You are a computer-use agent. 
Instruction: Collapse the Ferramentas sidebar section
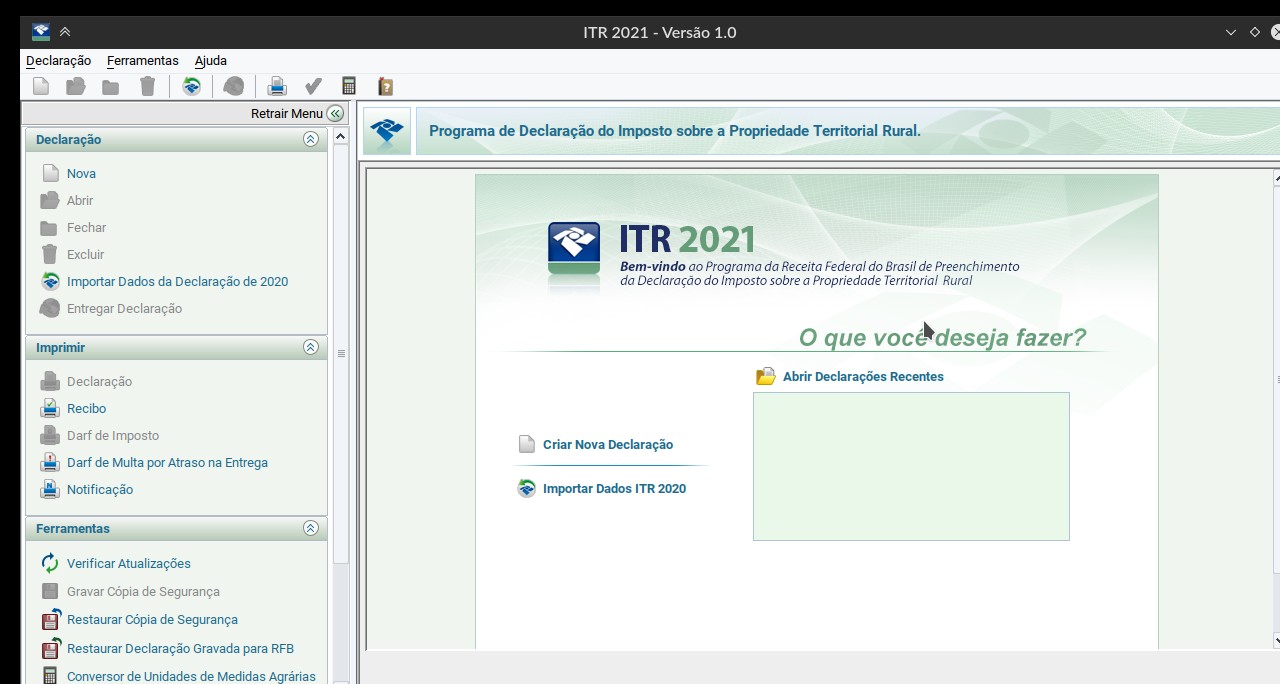click(x=311, y=528)
